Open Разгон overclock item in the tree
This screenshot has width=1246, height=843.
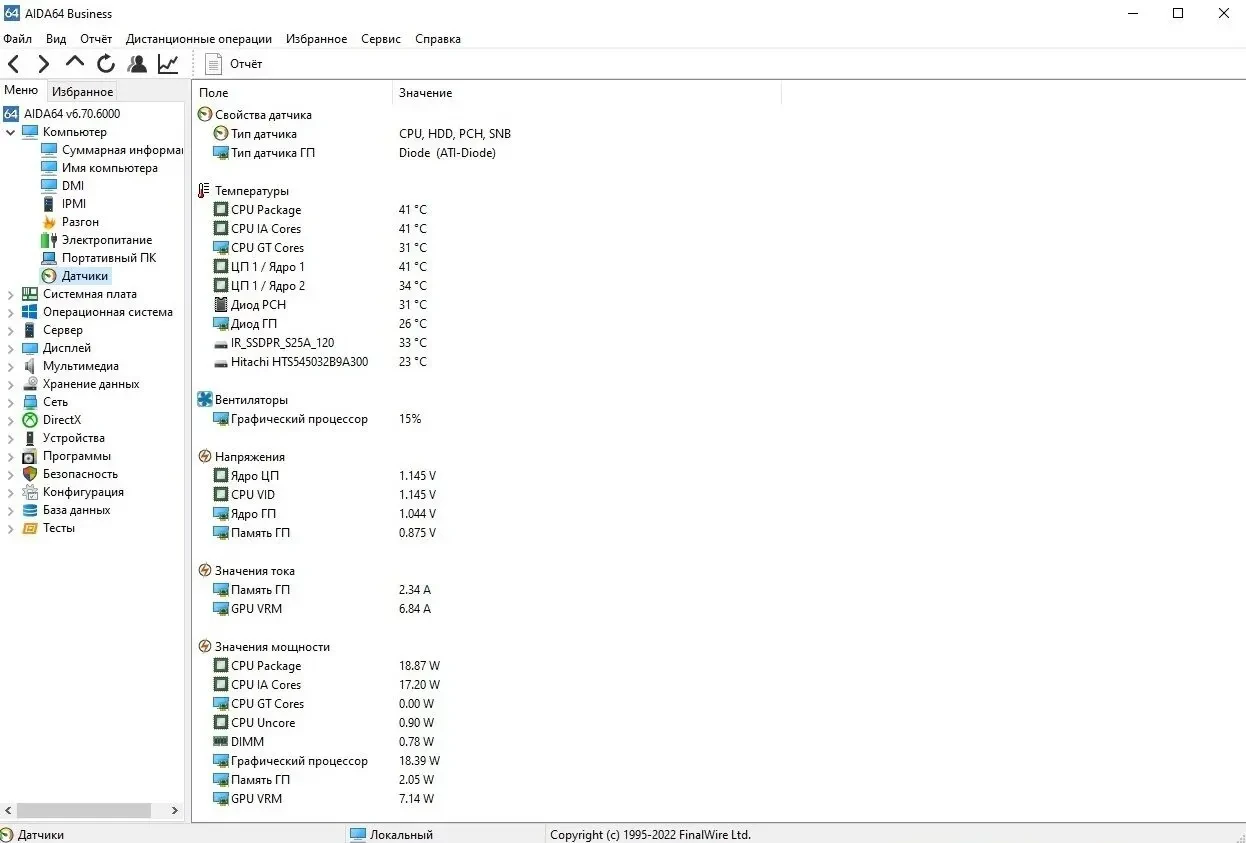click(x=80, y=222)
